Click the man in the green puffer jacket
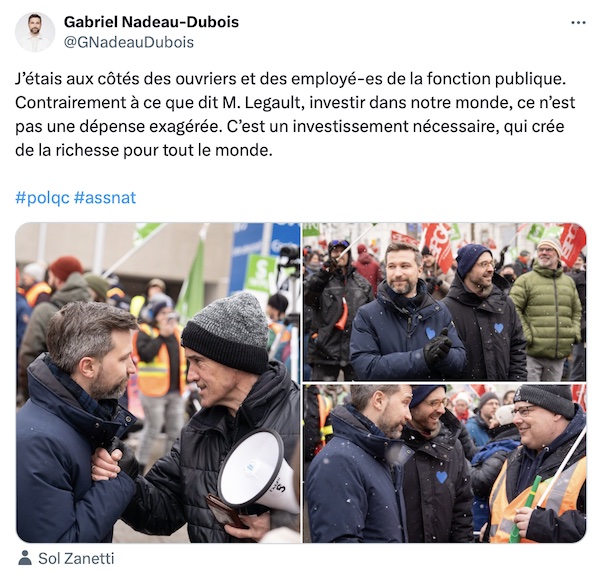The height and width of the screenshot is (577, 600). pyautogui.click(x=547, y=306)
